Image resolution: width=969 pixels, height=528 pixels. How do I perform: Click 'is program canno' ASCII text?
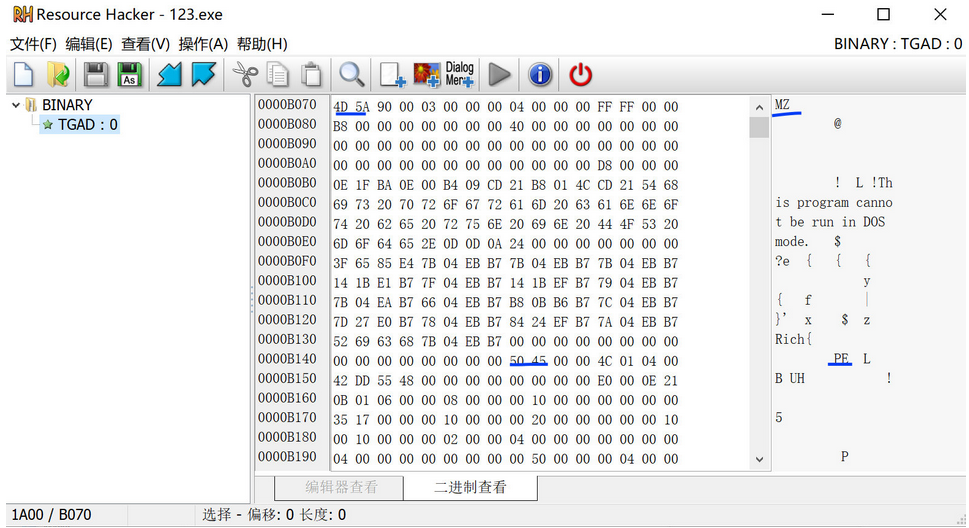pos(834,203)
